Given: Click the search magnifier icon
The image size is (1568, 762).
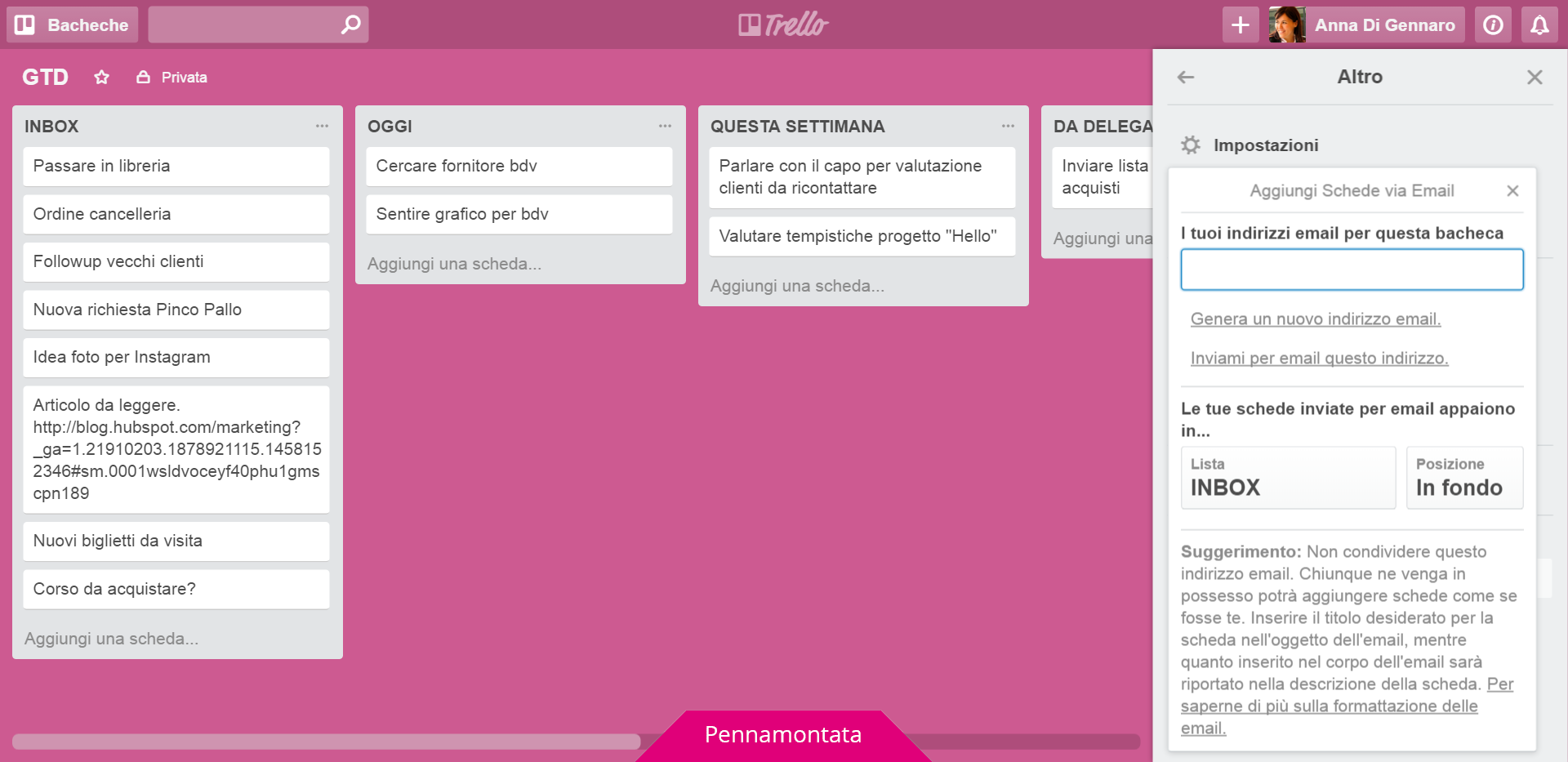Looking at the screenshot, I should pos(350,25).
